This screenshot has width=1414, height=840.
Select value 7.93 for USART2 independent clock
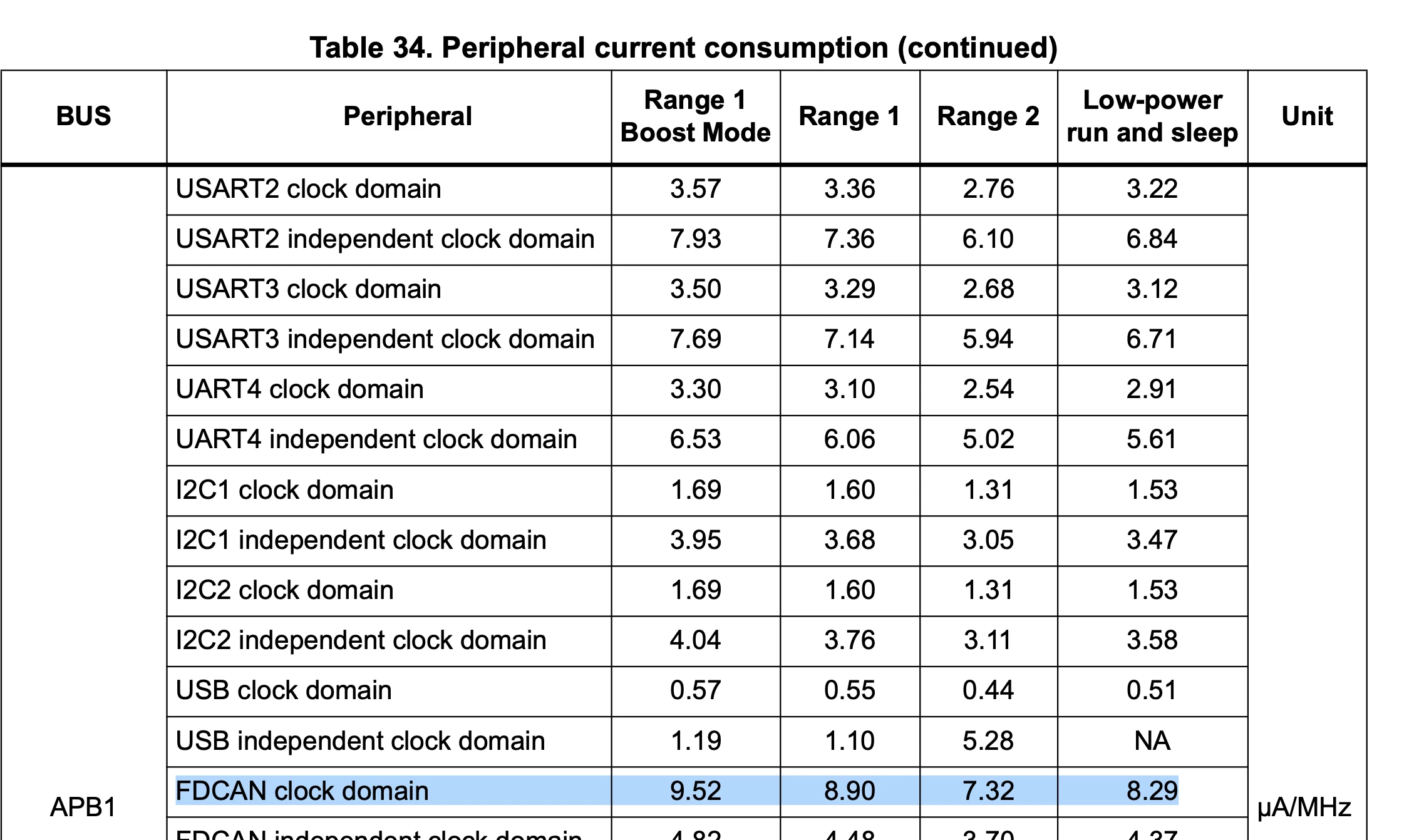point(695,239)
